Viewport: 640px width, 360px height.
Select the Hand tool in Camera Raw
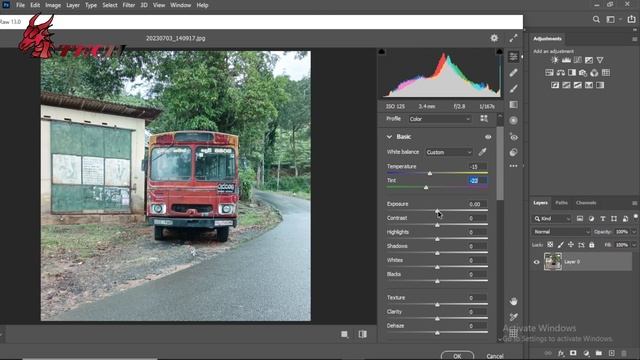coord(513,301)
